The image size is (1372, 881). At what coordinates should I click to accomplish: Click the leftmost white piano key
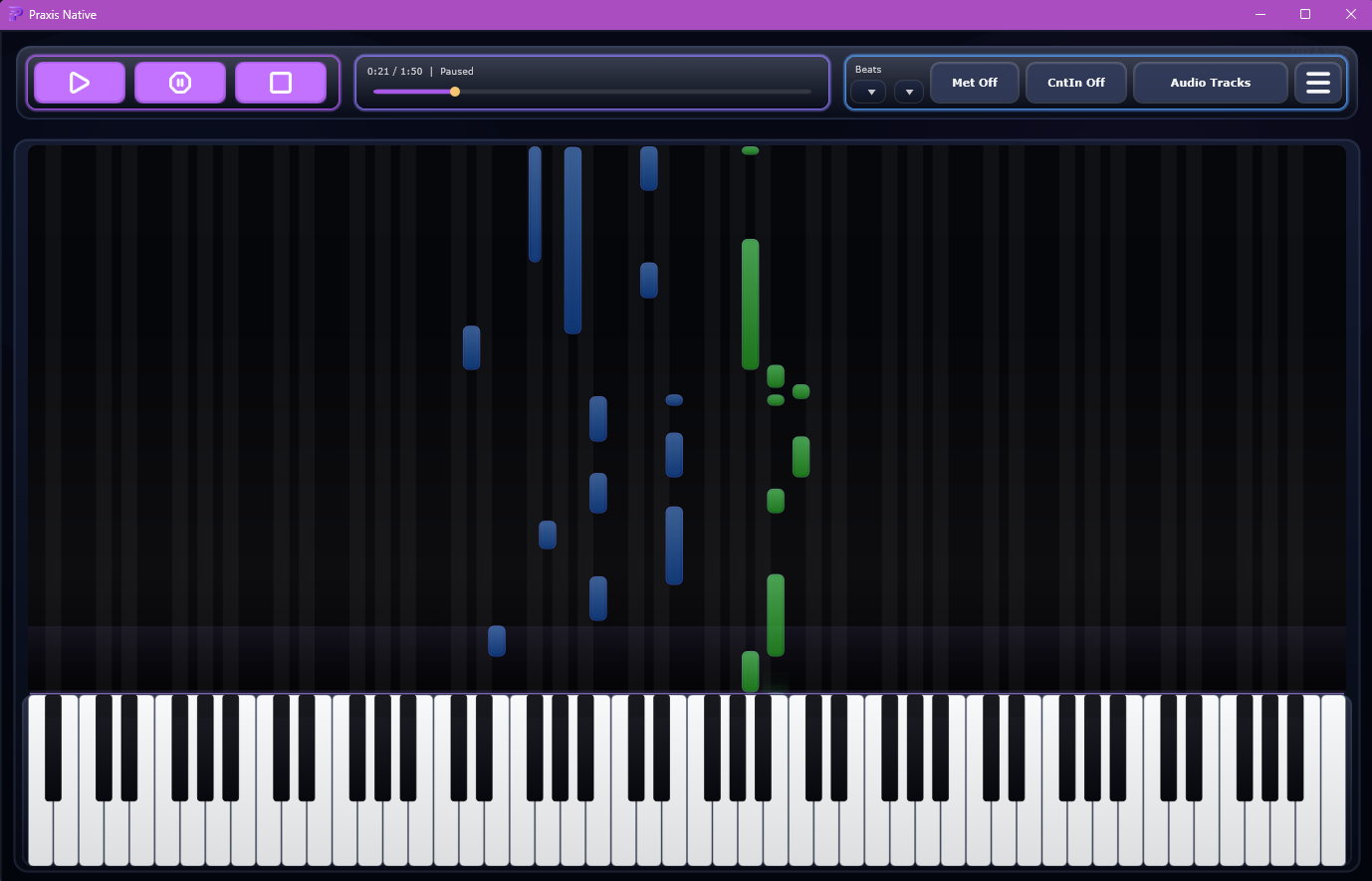click(40, 836)
